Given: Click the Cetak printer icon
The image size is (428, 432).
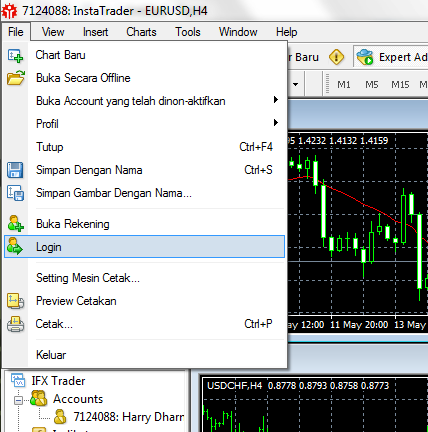Looking at the screenshot, I should click(15, 324).
